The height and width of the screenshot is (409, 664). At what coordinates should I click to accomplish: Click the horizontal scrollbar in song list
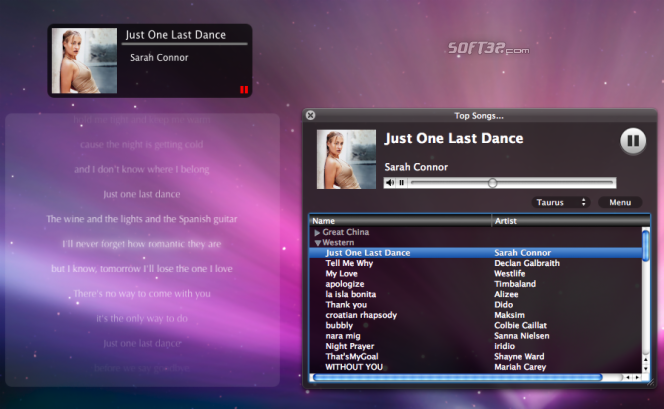point(460,377)
